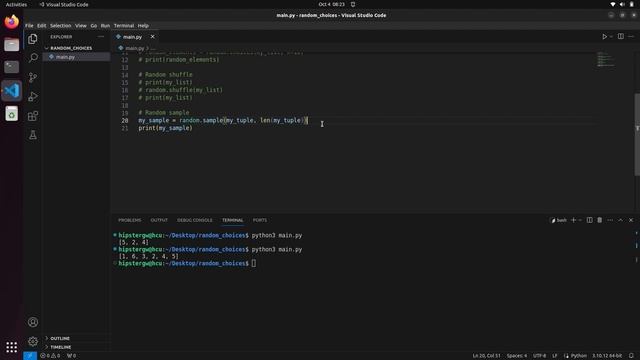Open Terminal app from the Ubuntu dock

(x=11, y=67)
